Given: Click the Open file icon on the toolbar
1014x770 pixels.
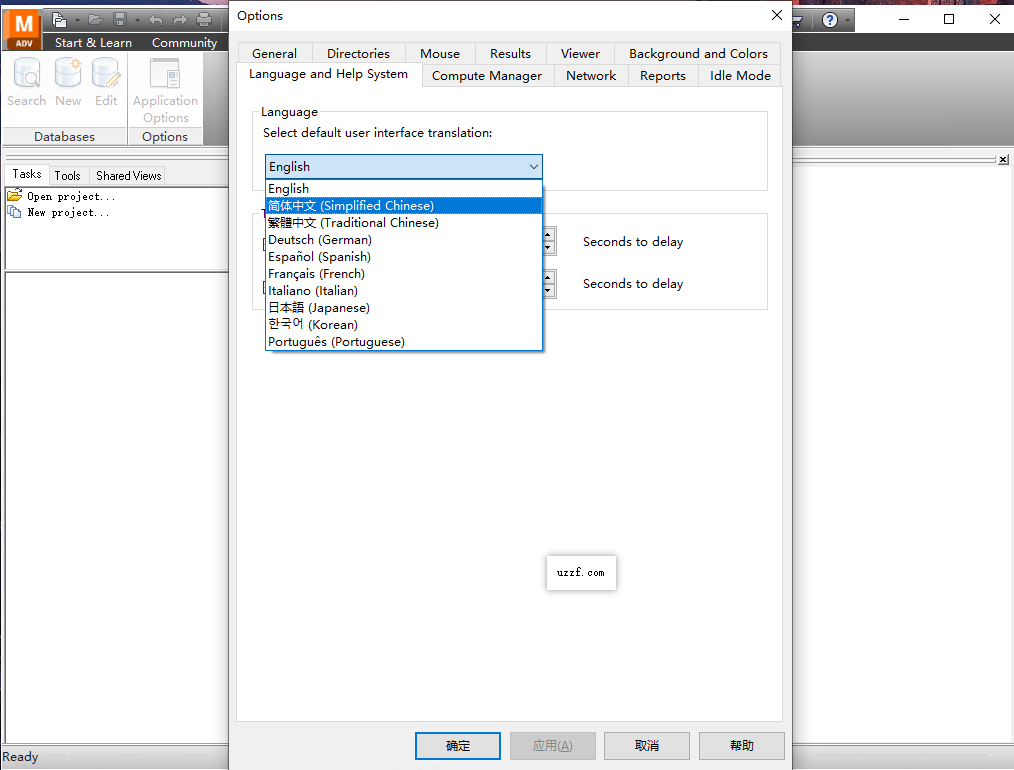Looking at the screenshot, I should pos(95,20).
